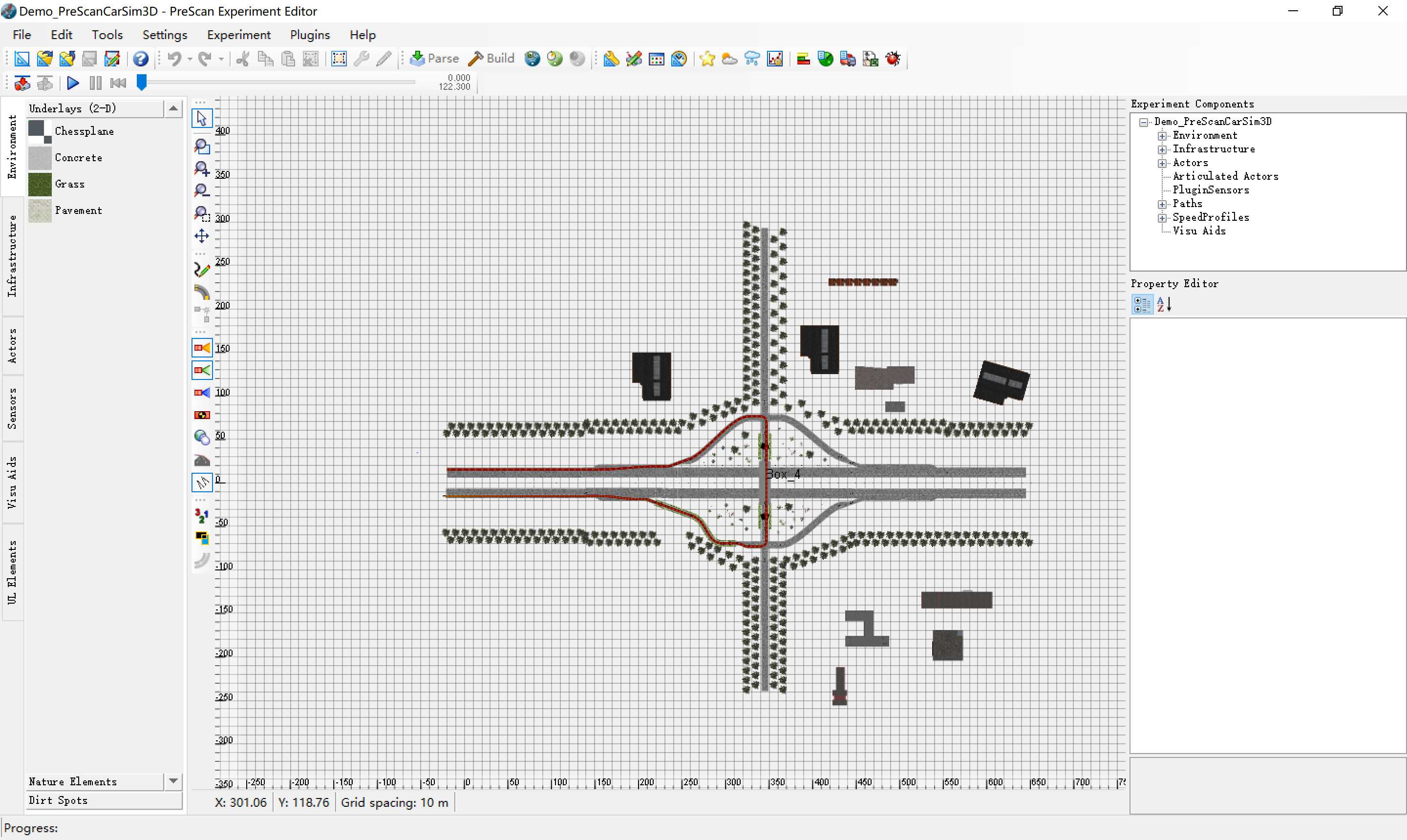Screen dimensions: 1407x840
Task: Open the Experiment menu
Action: tap(238, 35)
